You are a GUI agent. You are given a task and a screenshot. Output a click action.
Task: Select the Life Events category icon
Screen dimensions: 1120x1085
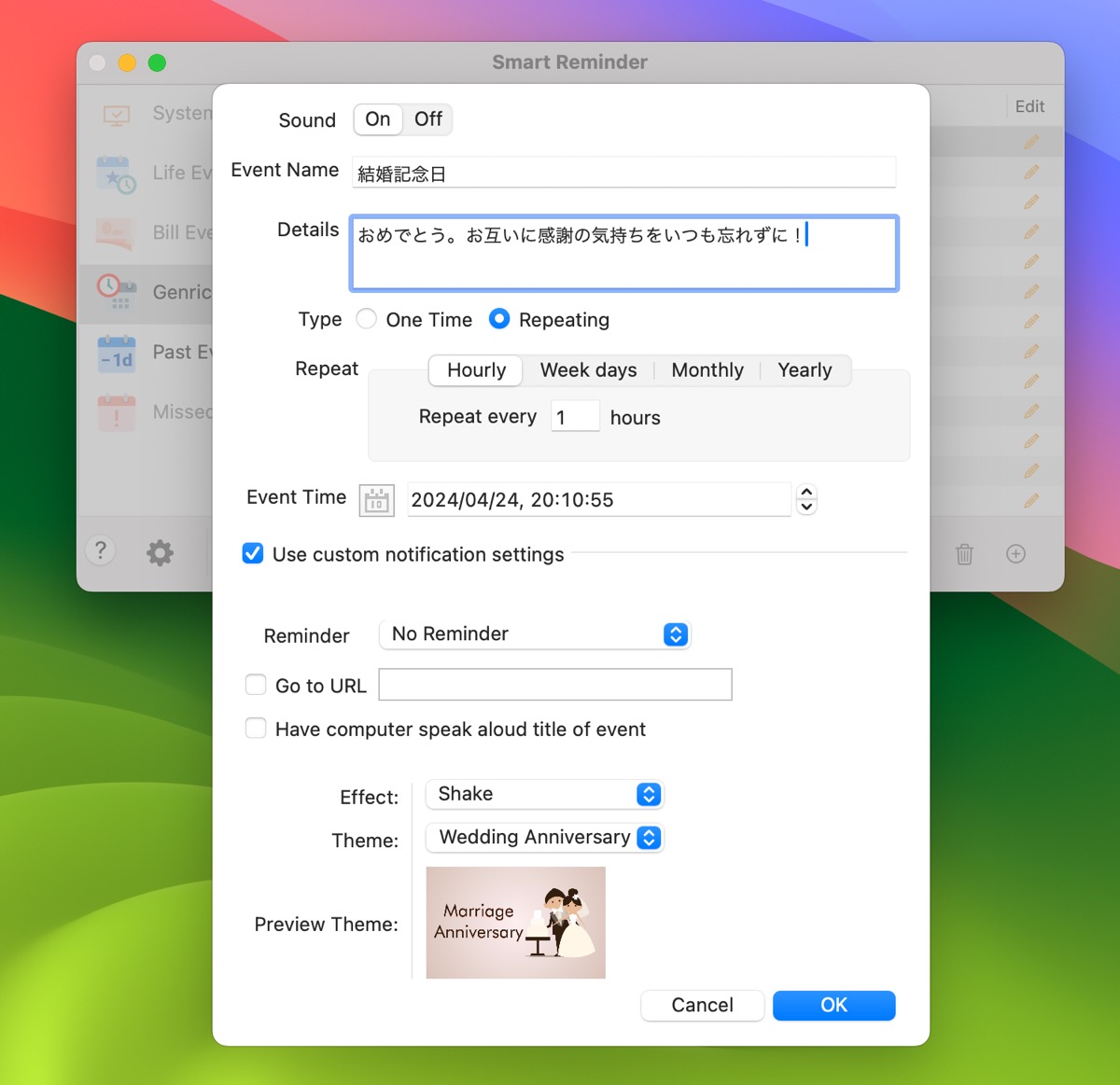(x=116, y=173)
